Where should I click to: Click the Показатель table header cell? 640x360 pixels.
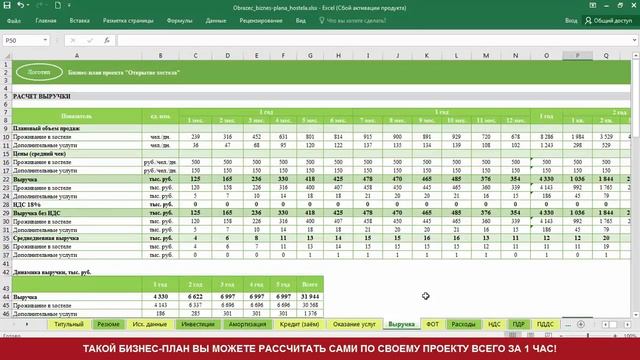point(77,116)
